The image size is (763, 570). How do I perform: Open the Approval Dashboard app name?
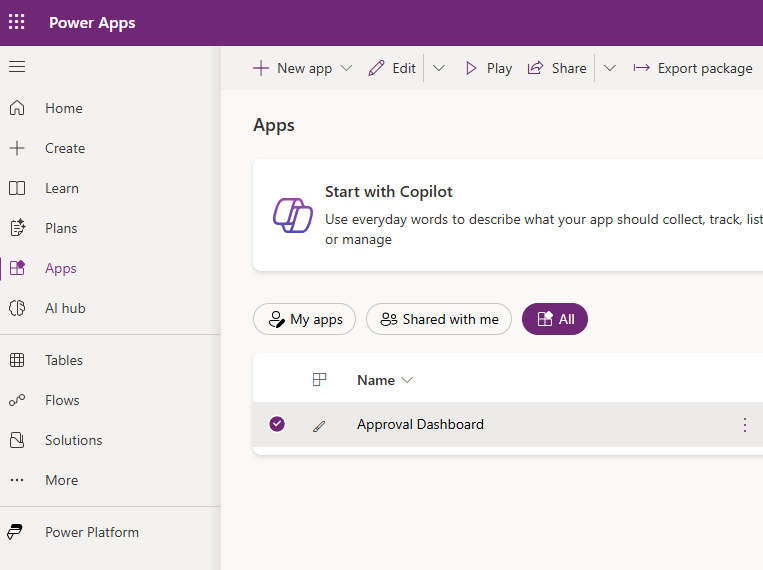[420, 424]
